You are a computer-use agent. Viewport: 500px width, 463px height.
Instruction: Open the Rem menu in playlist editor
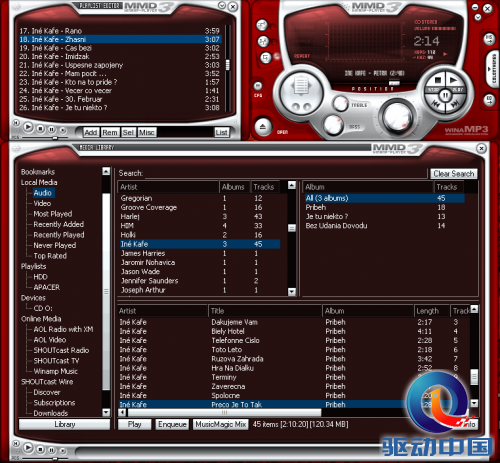(x=110, y=132)
